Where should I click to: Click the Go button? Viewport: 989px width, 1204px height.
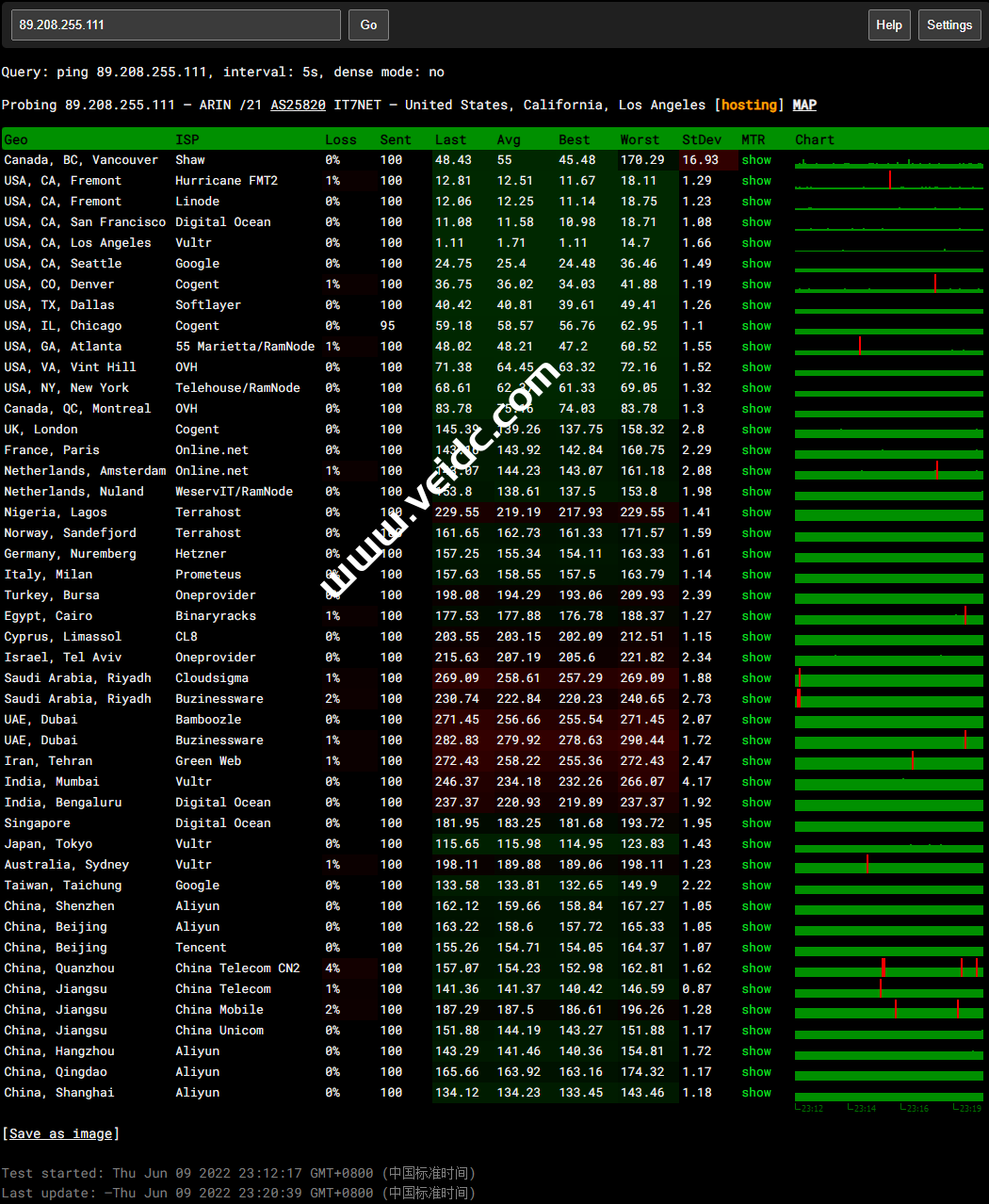(368, 25)
